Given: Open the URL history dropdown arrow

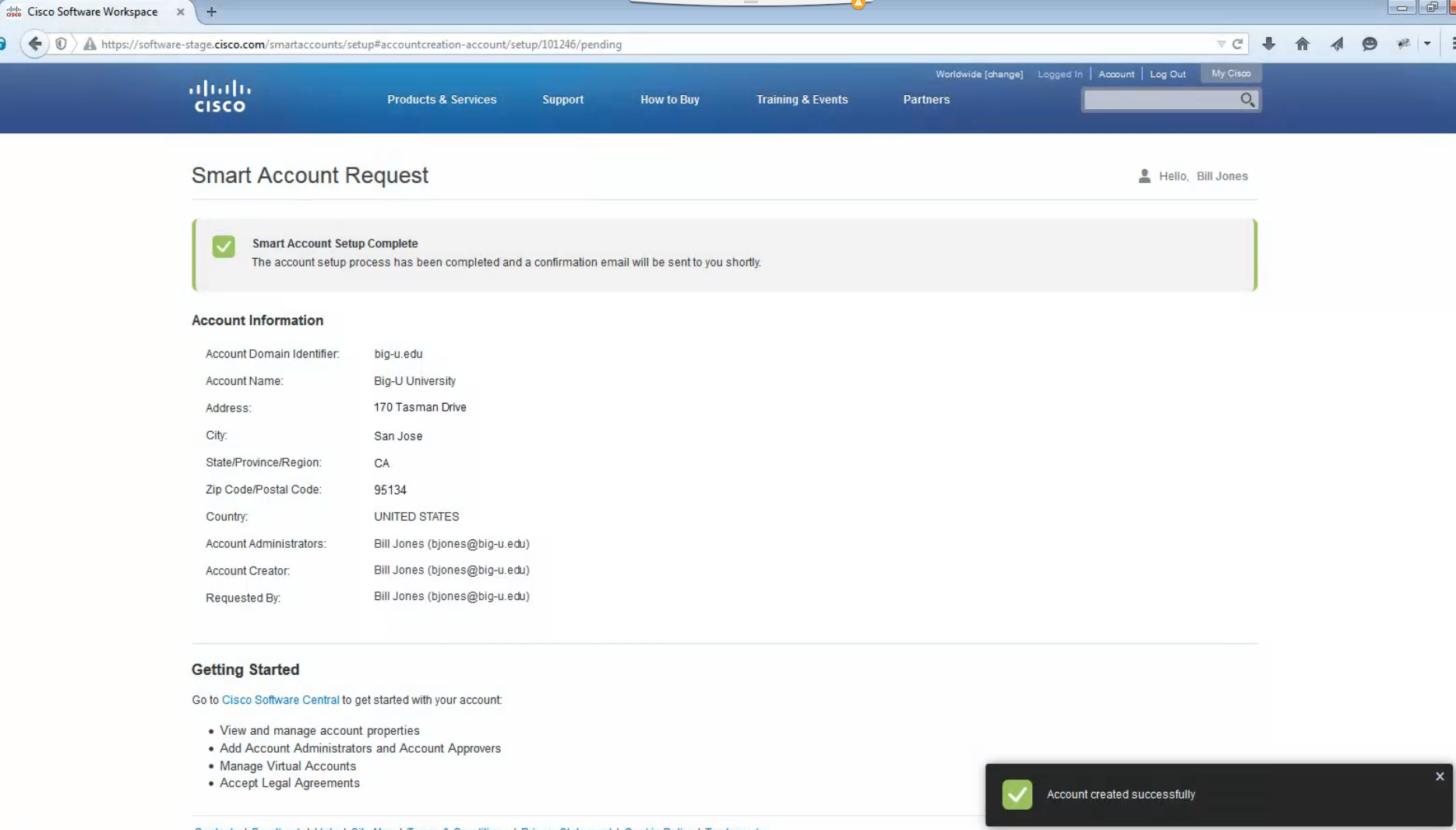Looking at the screenshot, I should click(x=1221, y=44).
